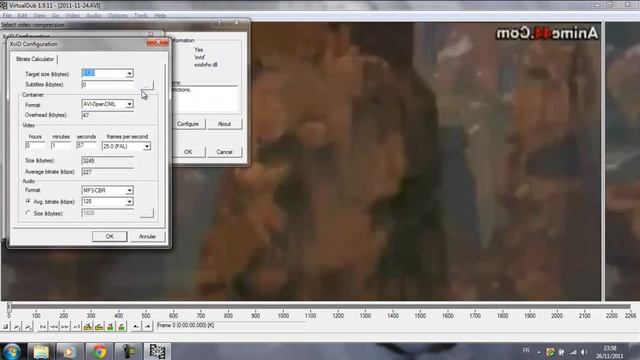Click the video seconds input field

pos(86,146)
